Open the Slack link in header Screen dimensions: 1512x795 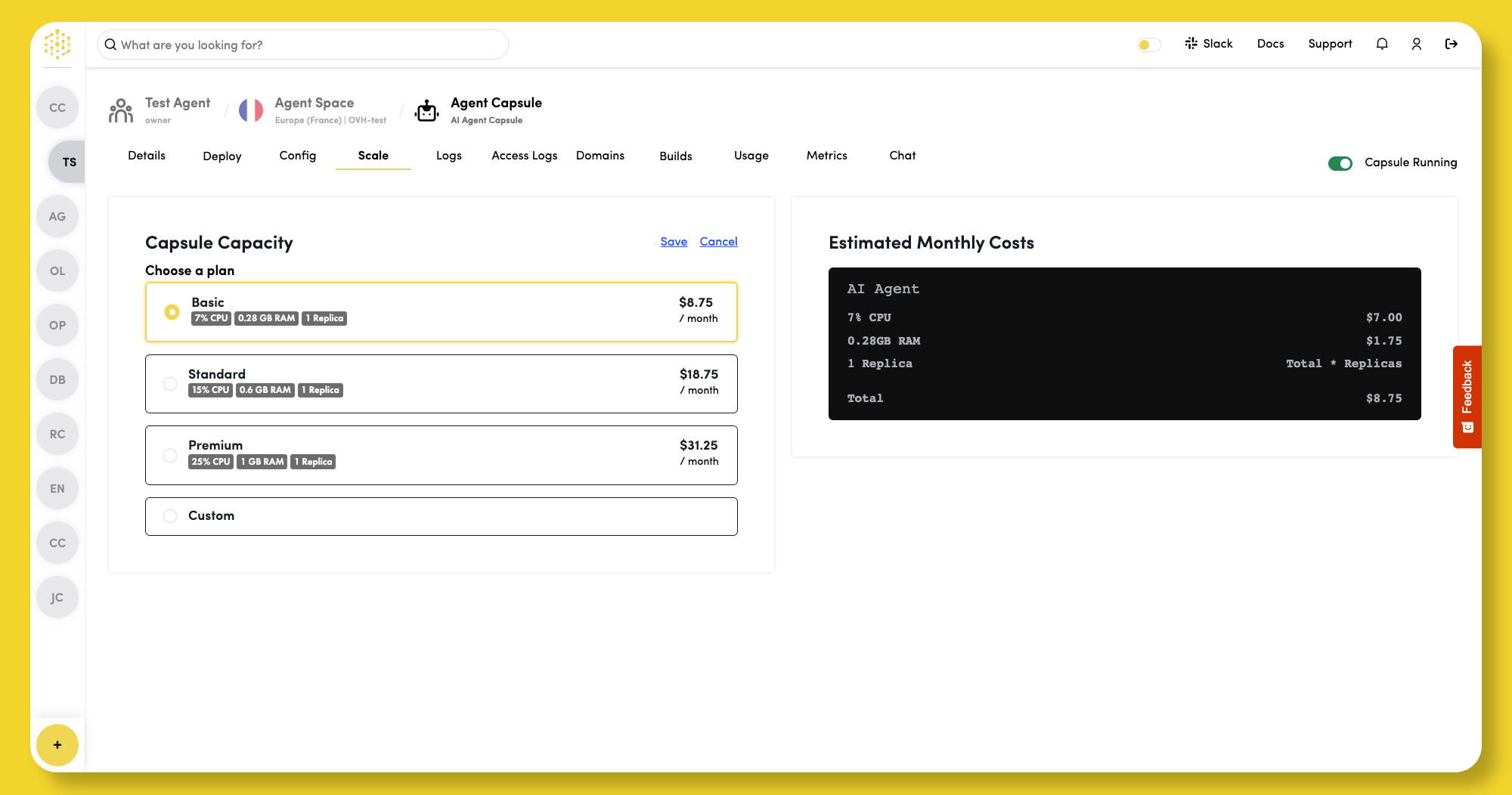(x=1209, y=44)
